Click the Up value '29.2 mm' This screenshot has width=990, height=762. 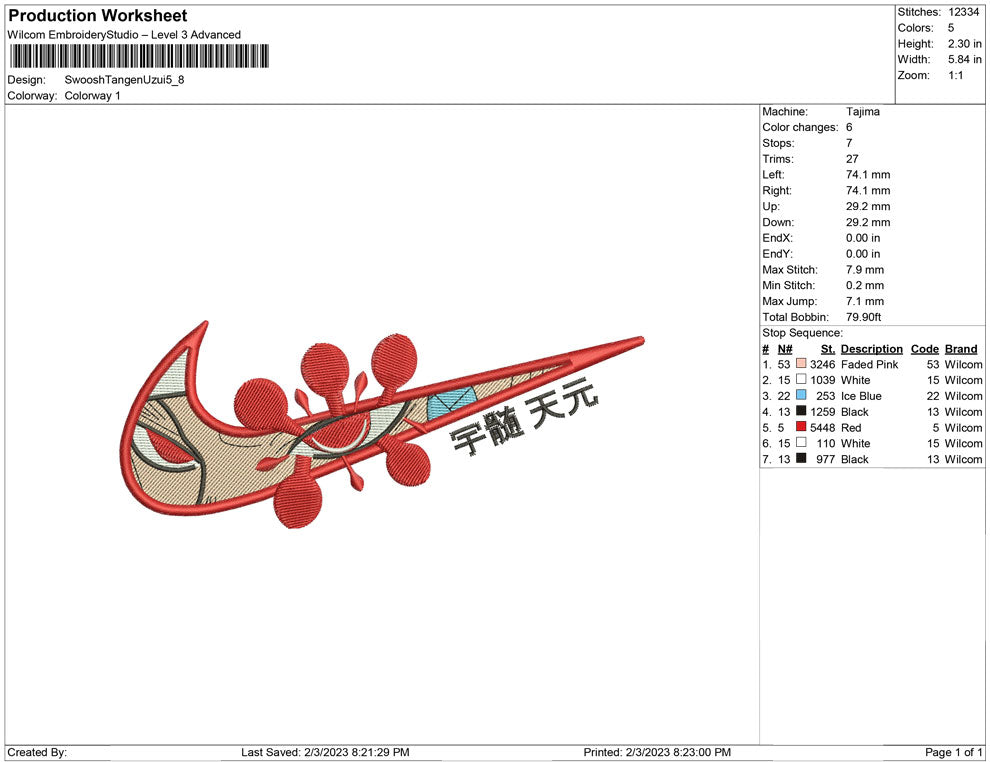point(868,206)
